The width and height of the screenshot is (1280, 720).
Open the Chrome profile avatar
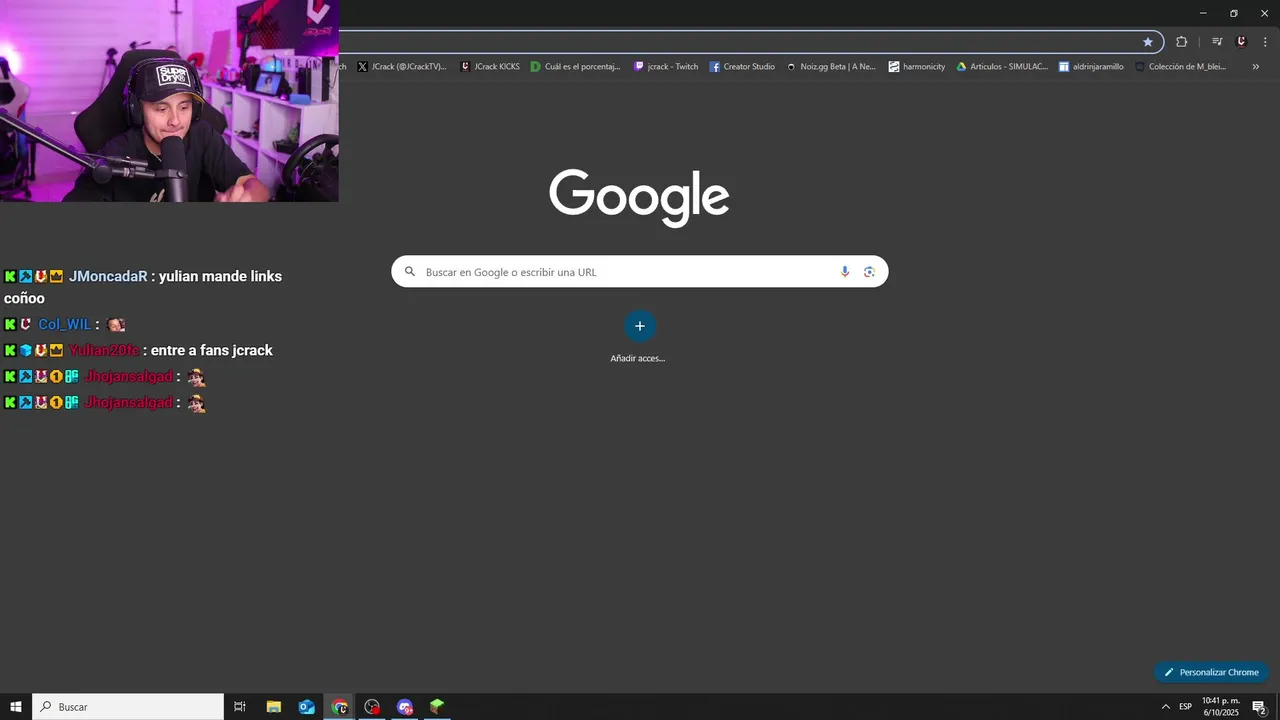tap(1241, 42)
